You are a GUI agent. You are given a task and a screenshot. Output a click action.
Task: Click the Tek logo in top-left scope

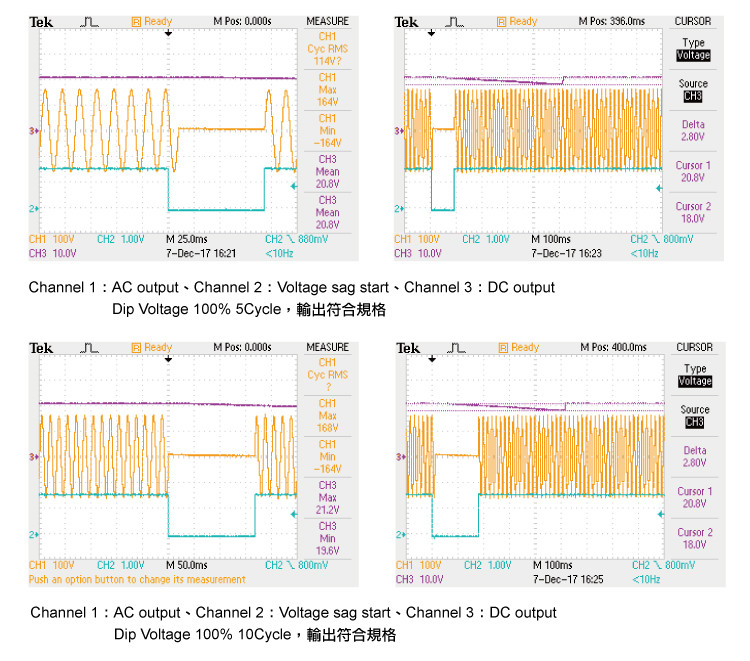click(x=41, y=21)
